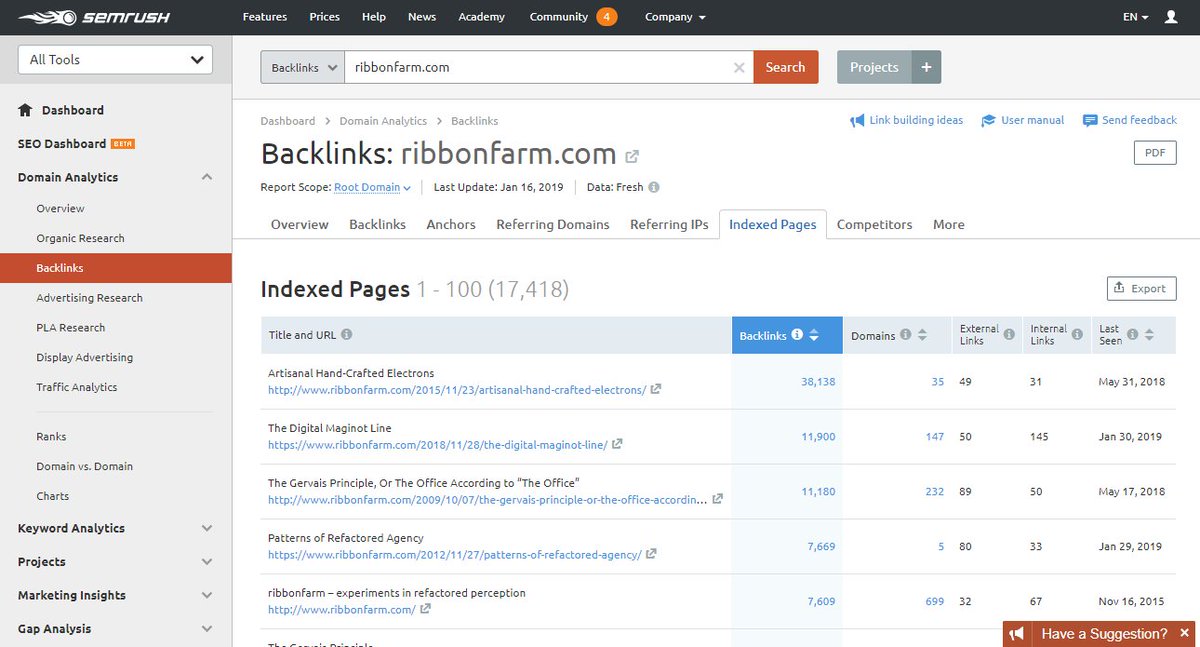Open external icon for patterns-of-refactored-agency URL

click(x=651, y=554)
